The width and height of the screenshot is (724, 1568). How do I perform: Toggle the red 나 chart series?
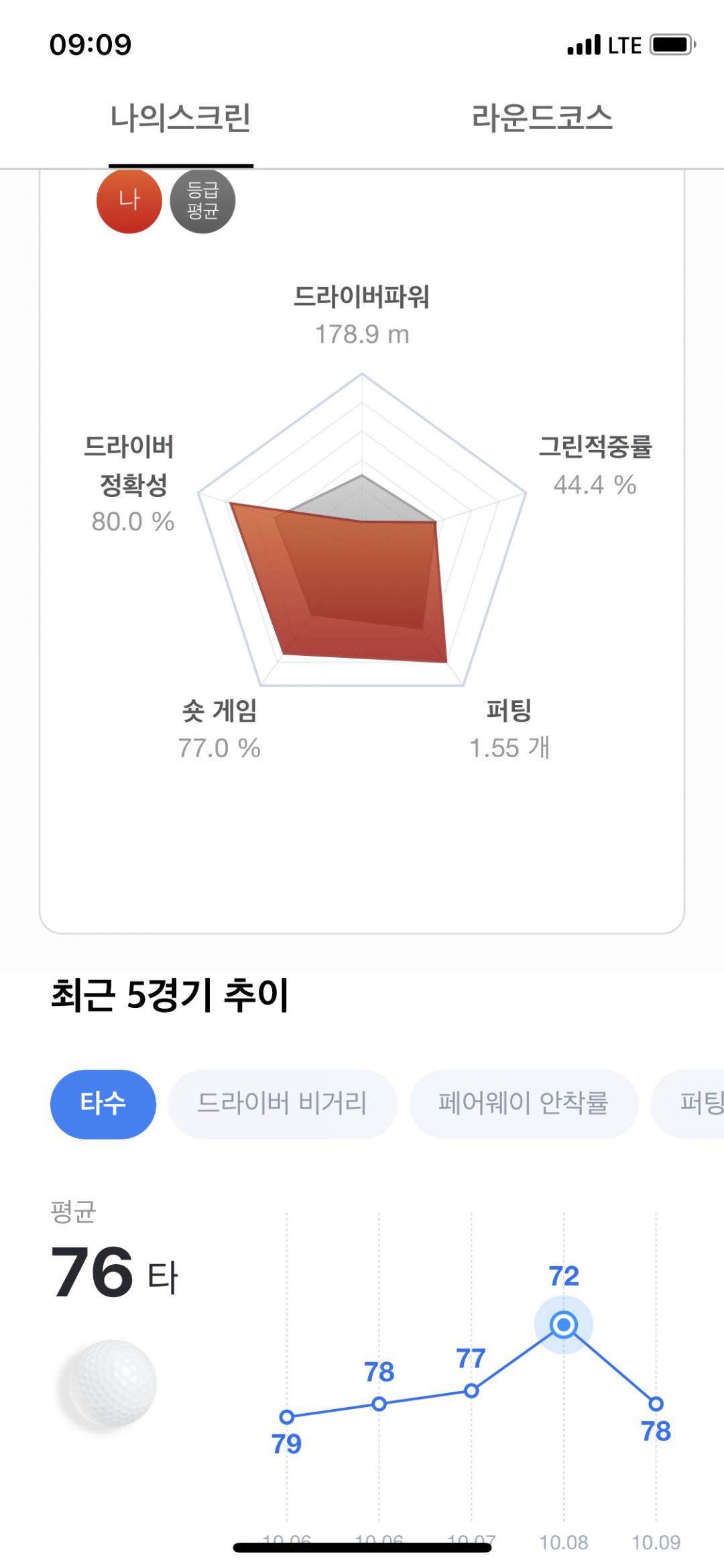(x=129, y=201)
